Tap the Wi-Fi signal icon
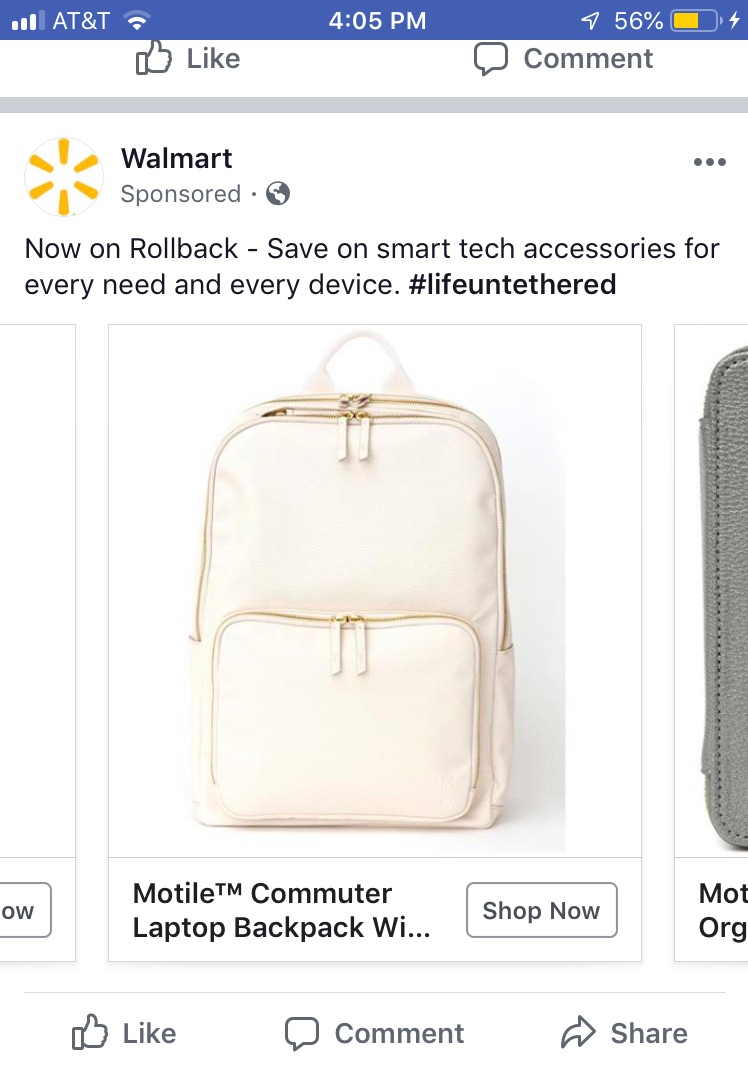The height and width of the screenshot is (1071, 748). [x=136, y=20]
